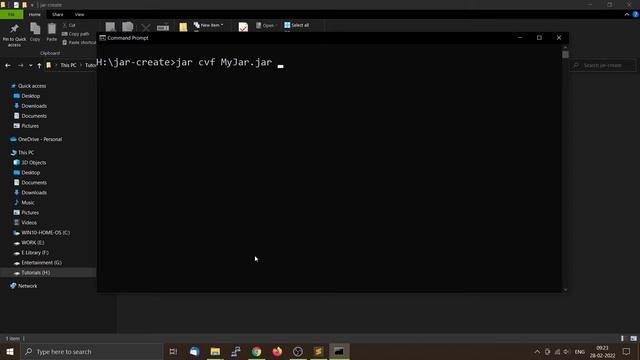Screen dimensions: 640x360
Task: Collapse the Explorer ribbon with the chevron
Action: 627,14
